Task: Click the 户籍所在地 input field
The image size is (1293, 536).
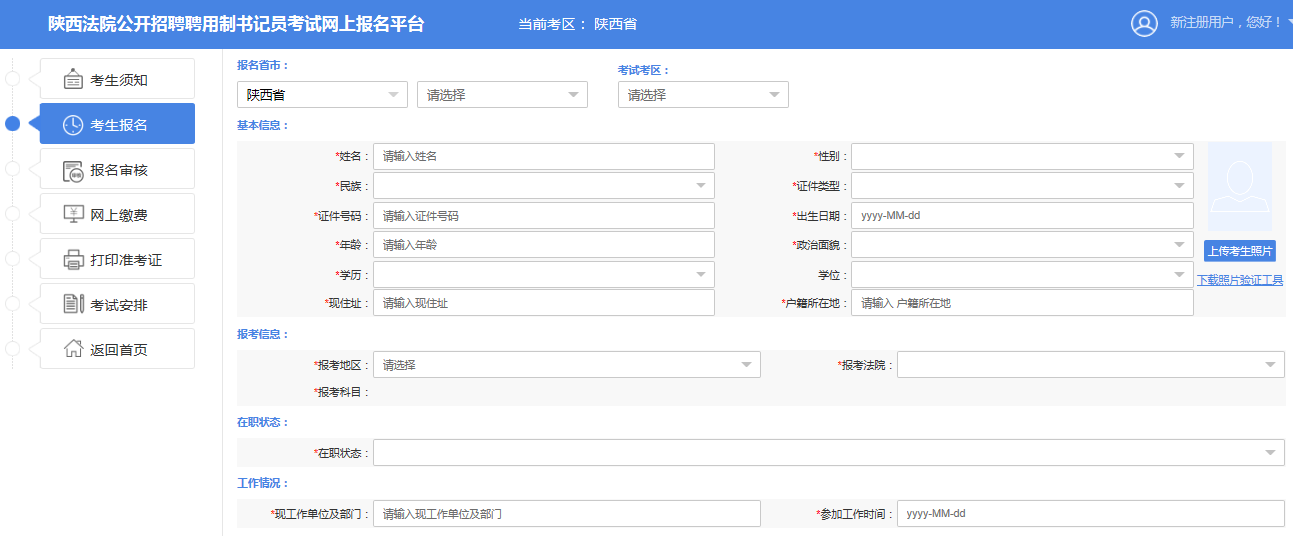Action: [1022, 303]
